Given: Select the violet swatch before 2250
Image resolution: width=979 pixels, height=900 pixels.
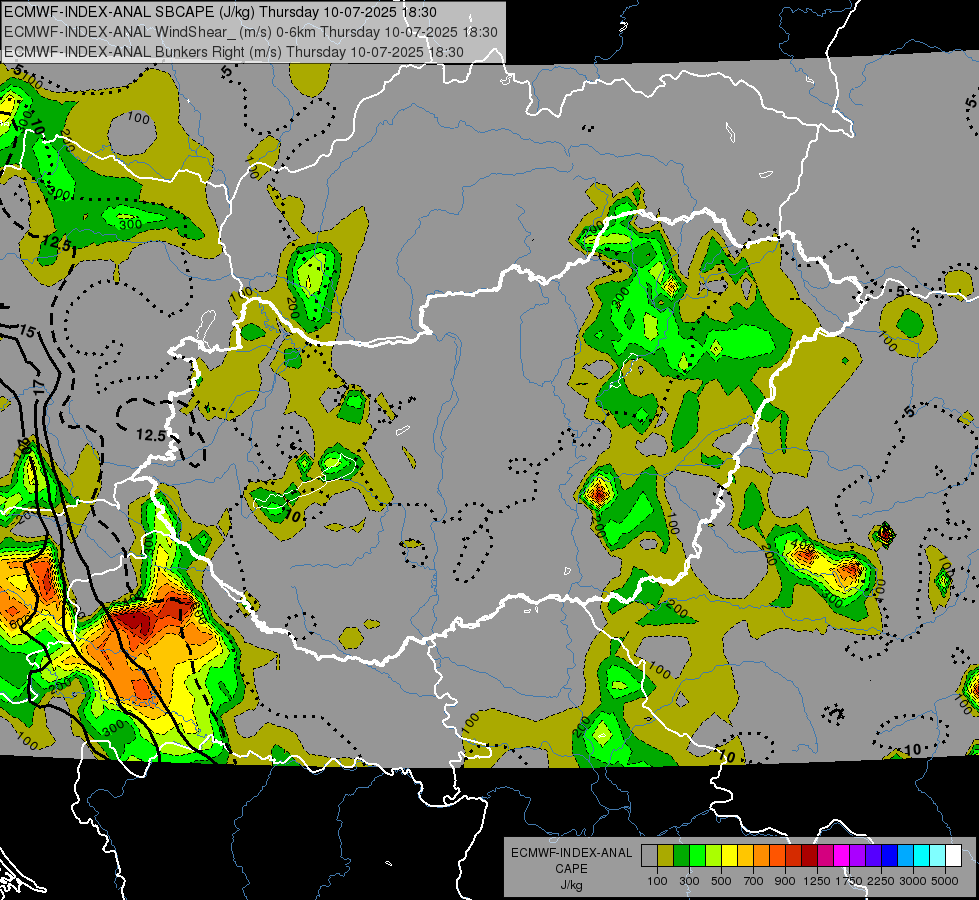Looking at the screenshot, I should [874, 855].
